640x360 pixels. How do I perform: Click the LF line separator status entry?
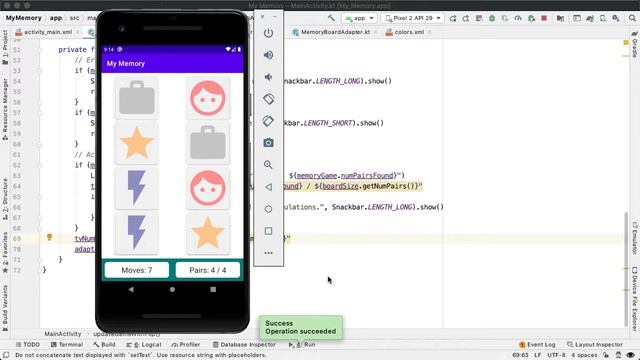coord(538,355)
